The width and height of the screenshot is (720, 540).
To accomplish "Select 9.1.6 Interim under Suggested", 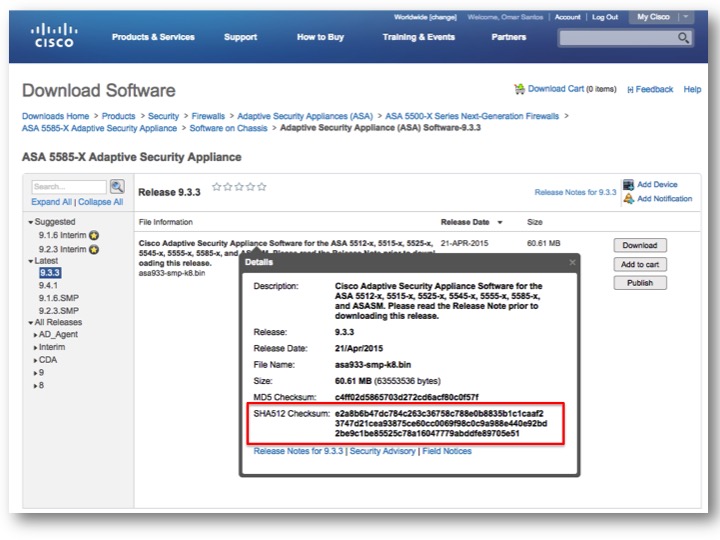I will coord(62,236).
